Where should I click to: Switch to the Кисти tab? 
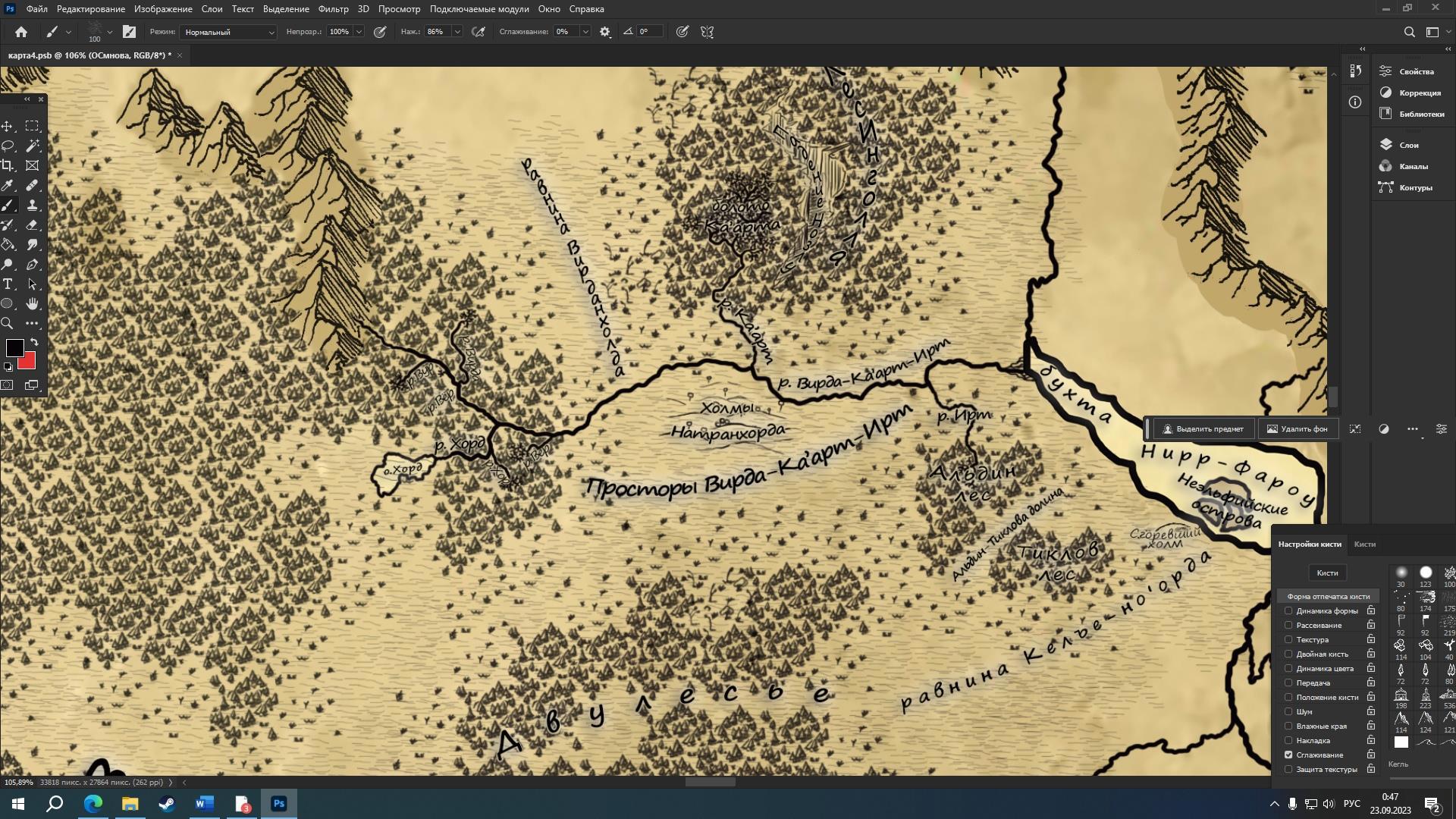1364,544
